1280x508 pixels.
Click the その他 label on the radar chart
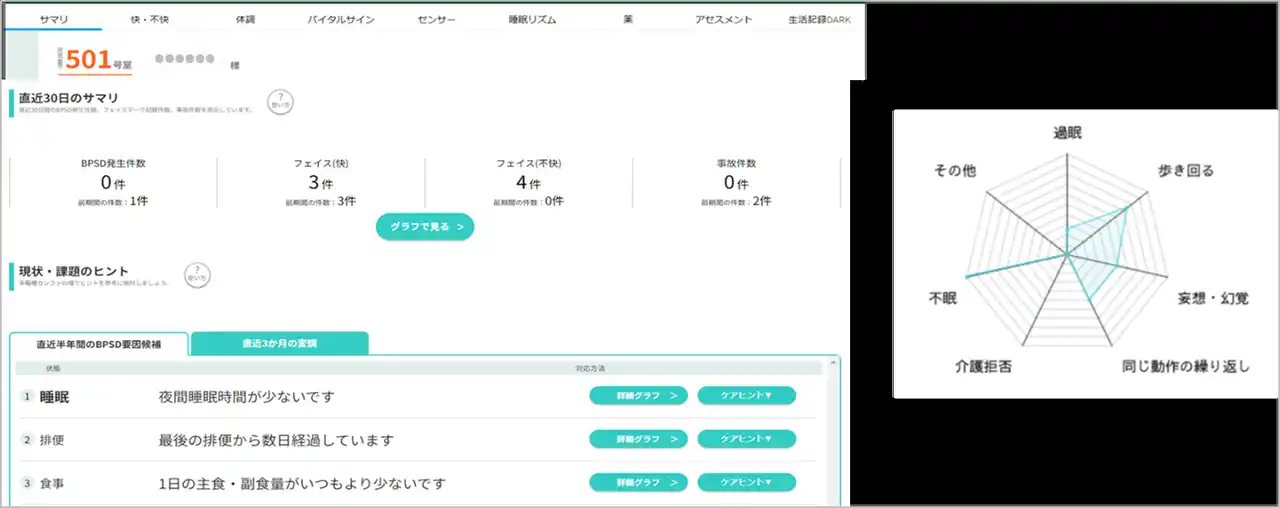tap(954, 171)
